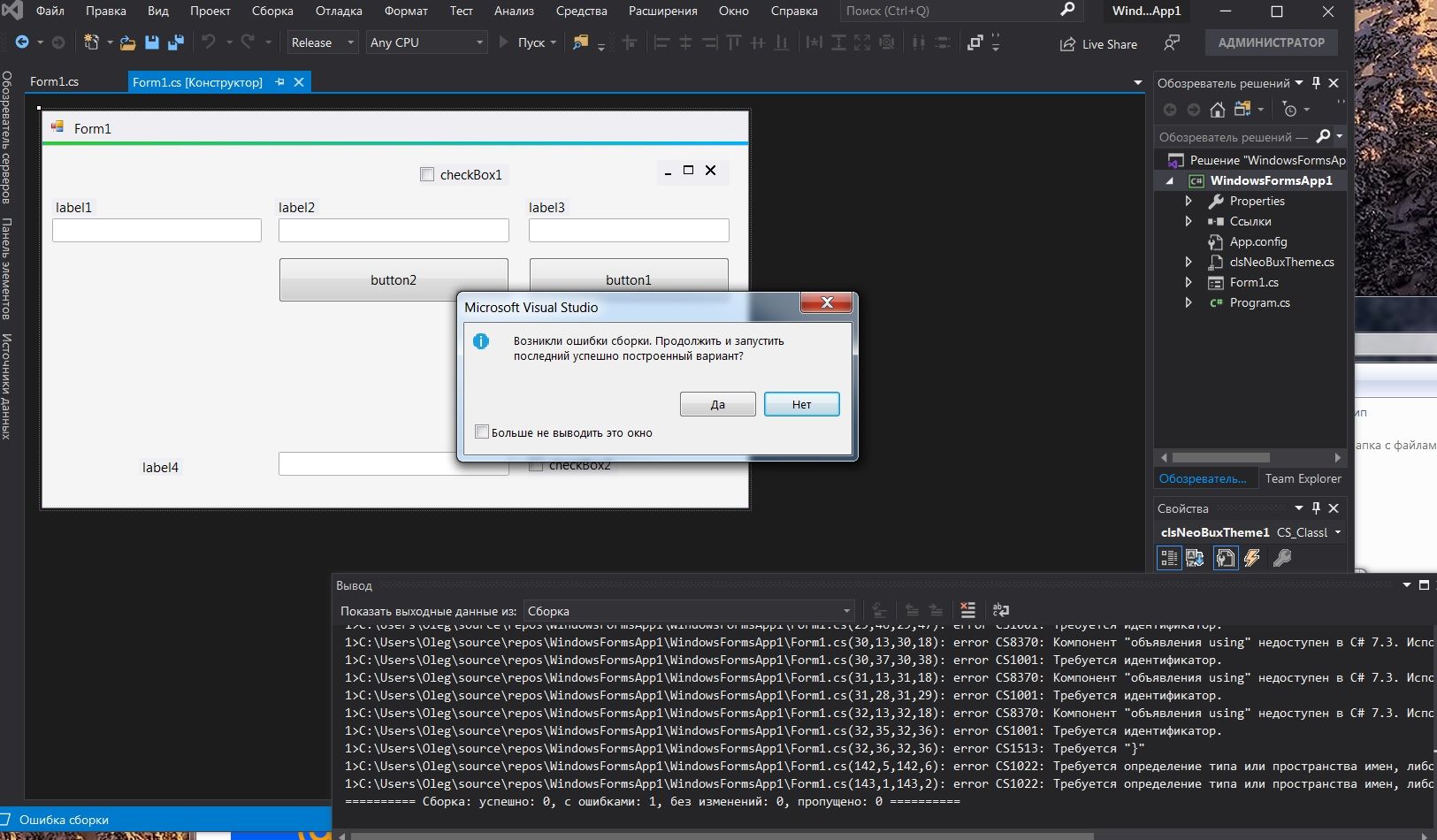This screenshot has width=1437, height=840.
Task: Switch to the Form1.cs code tab
Action: 55,81
